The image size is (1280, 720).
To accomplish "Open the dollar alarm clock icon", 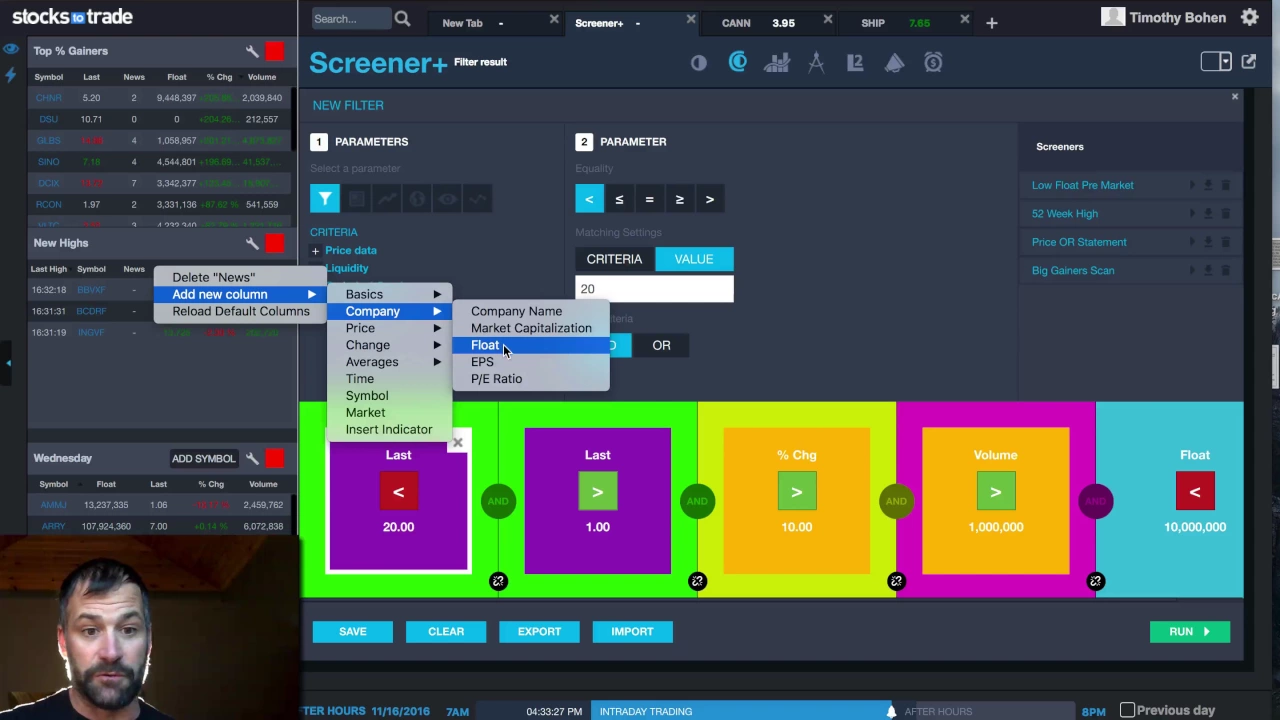I will (x=933, y=63).
